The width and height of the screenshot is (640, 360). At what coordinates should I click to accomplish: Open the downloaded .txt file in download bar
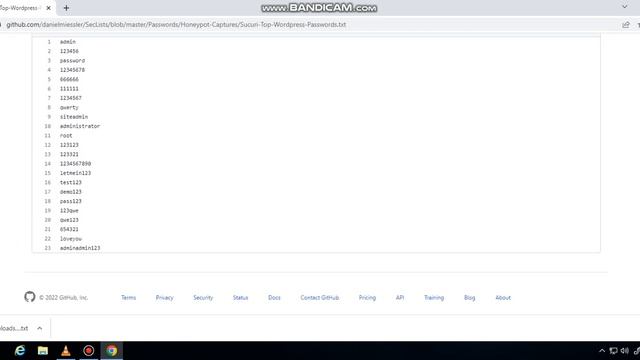point(14,328)
